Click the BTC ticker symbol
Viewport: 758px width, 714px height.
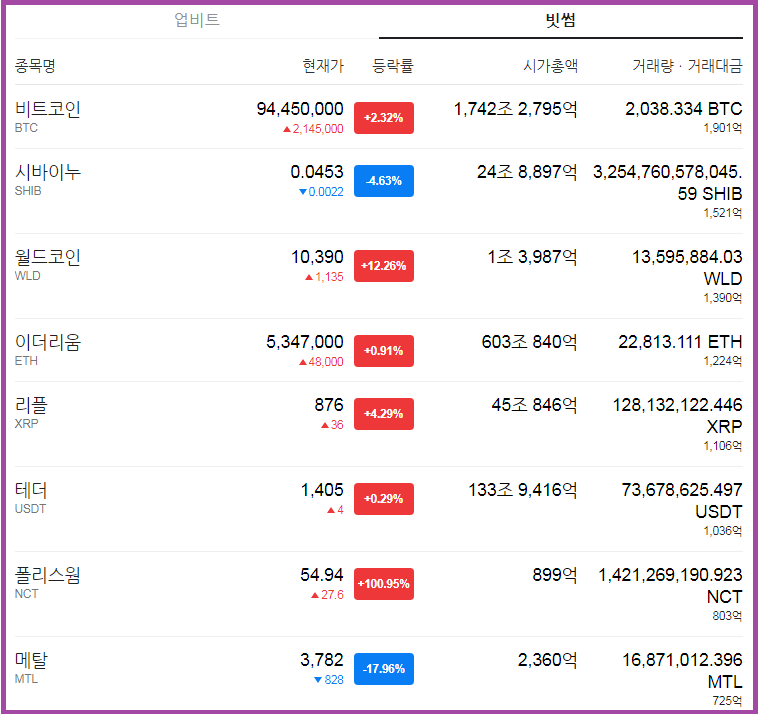(x=26, y=128)
